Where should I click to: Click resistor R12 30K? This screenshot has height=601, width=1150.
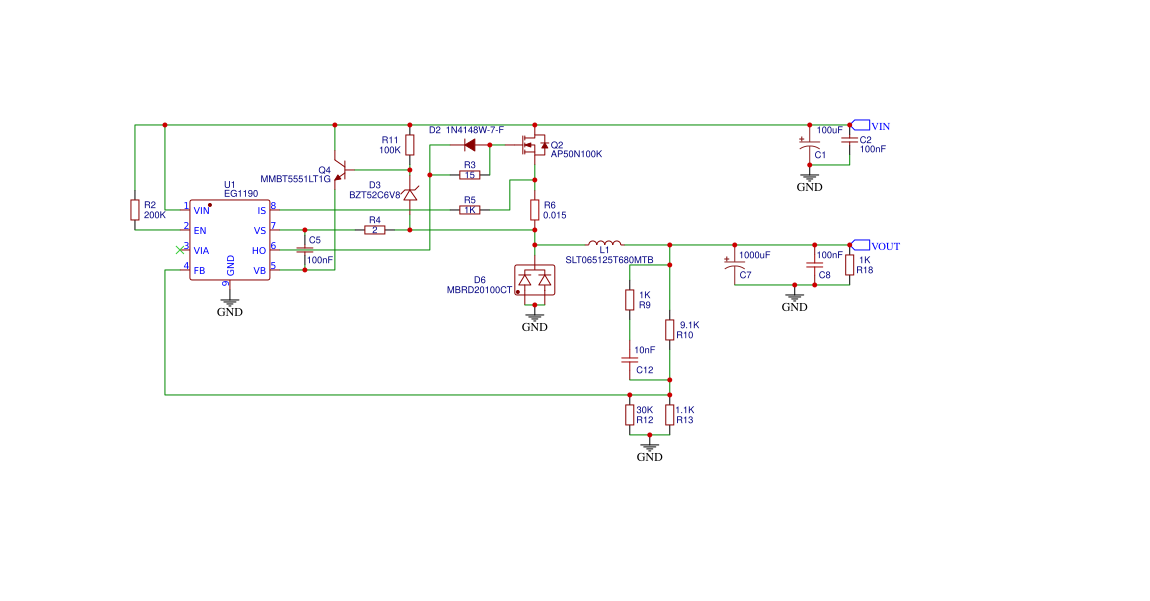(x=629, y=415)
